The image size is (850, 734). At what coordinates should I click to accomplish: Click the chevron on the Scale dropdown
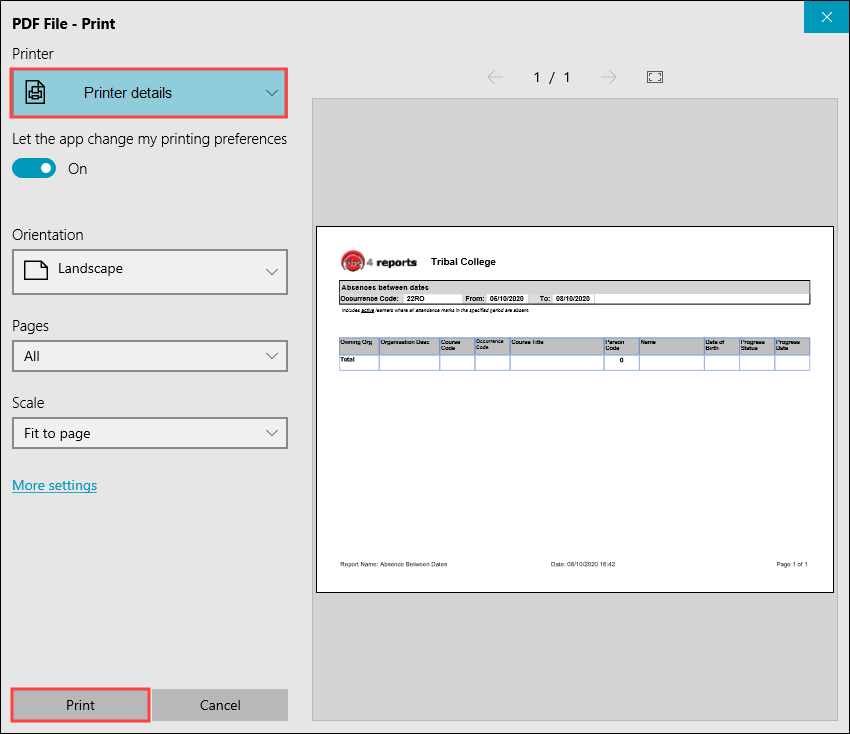[271, 433]
